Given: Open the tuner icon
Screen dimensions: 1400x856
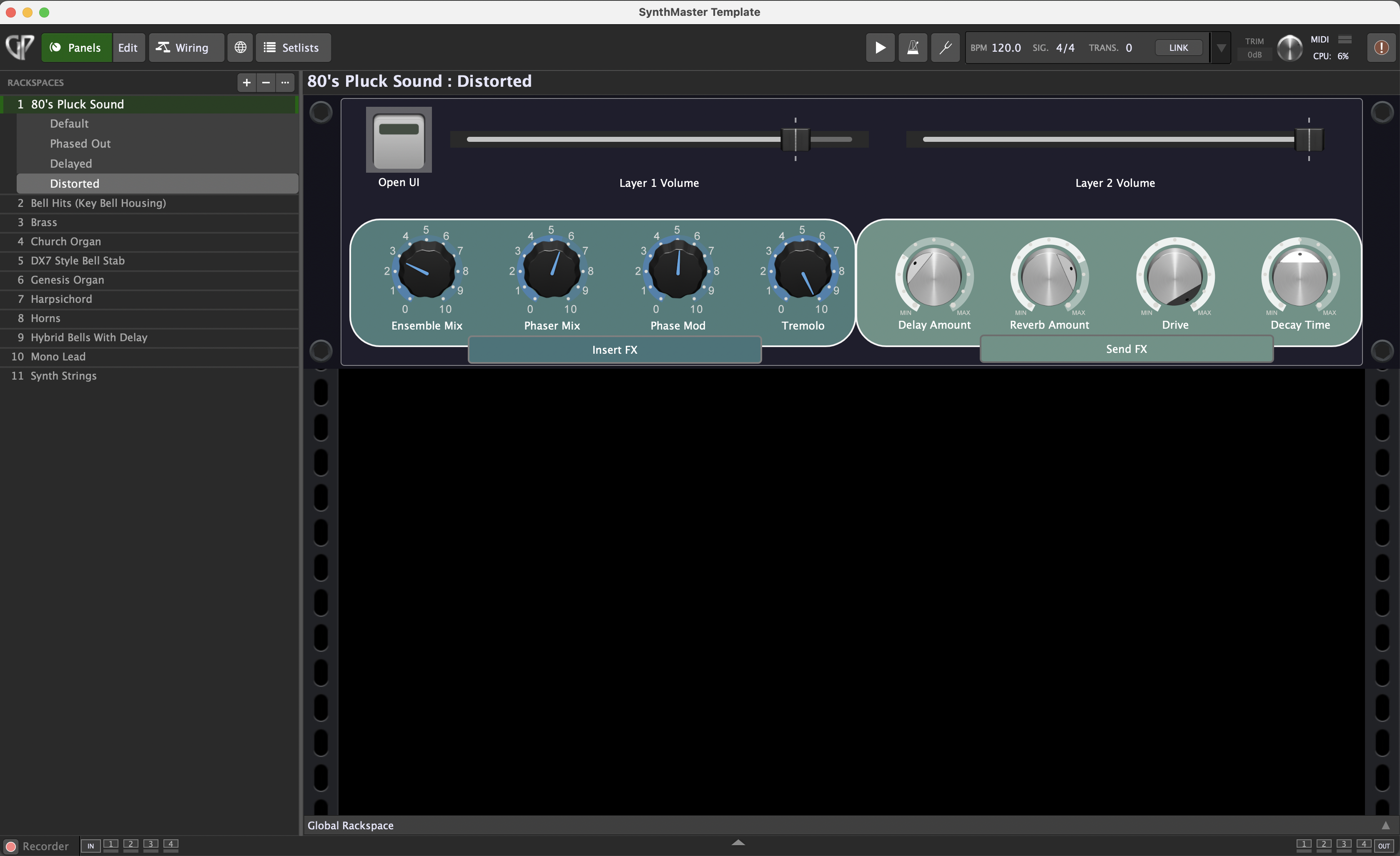Looking at the screenshot, I should click(946, 47).
